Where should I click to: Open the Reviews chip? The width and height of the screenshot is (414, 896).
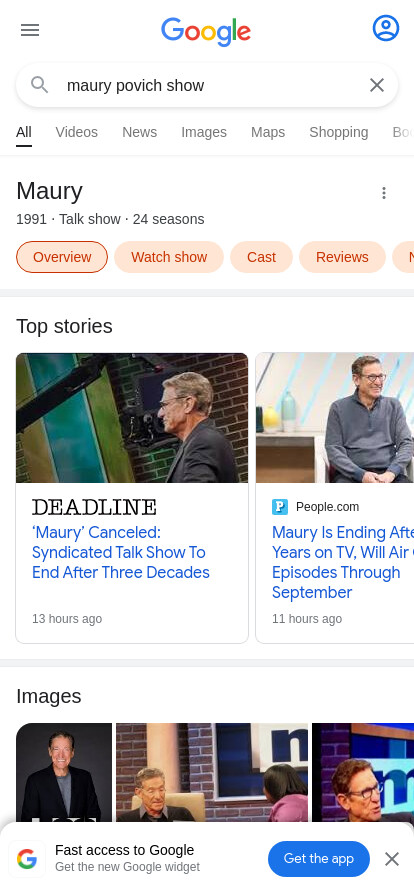[x=342, y=257]
